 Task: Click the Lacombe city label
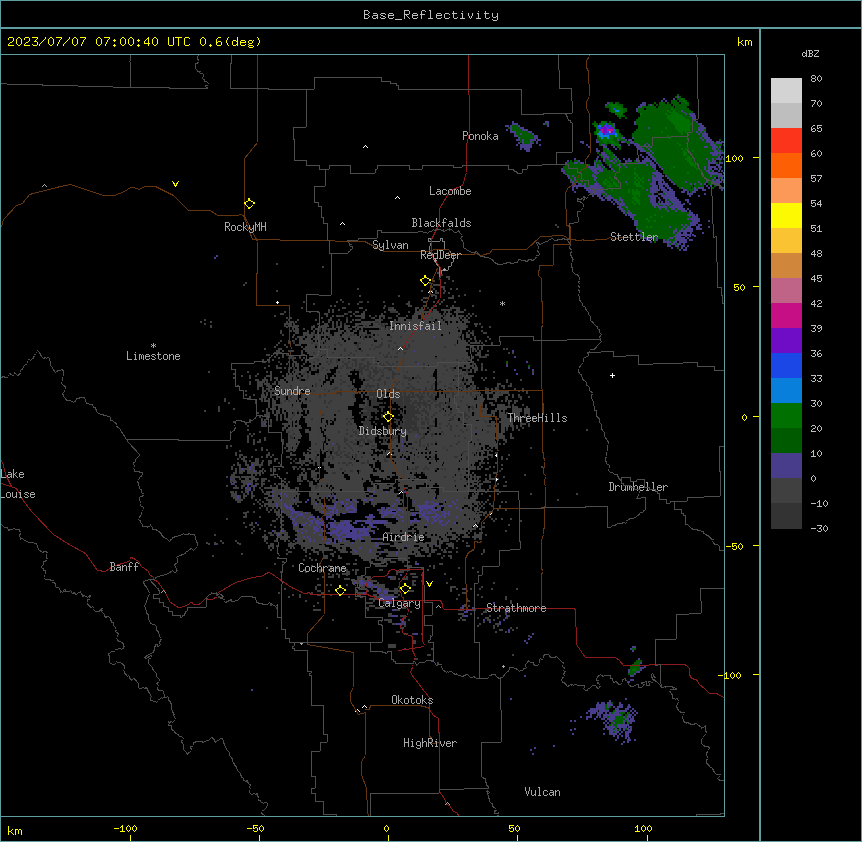pyautogui.click(x=450, y=191)
